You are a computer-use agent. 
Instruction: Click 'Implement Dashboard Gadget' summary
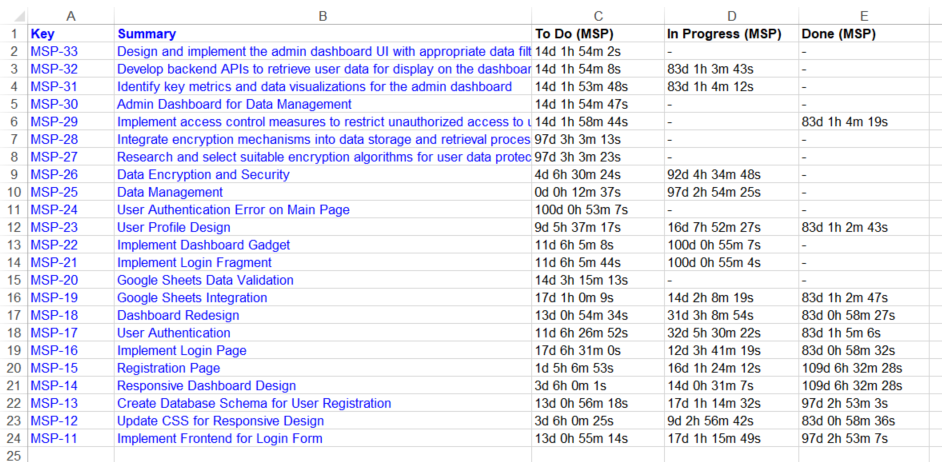click(x=204, y=245)
